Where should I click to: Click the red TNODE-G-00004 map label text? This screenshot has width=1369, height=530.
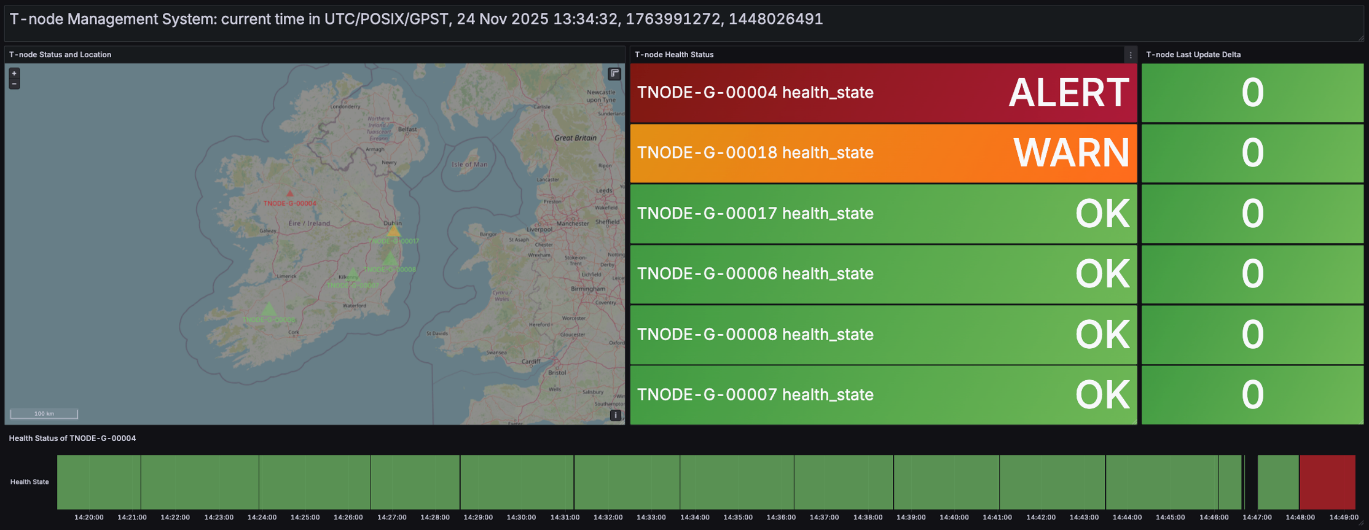[x=290, y=203]
